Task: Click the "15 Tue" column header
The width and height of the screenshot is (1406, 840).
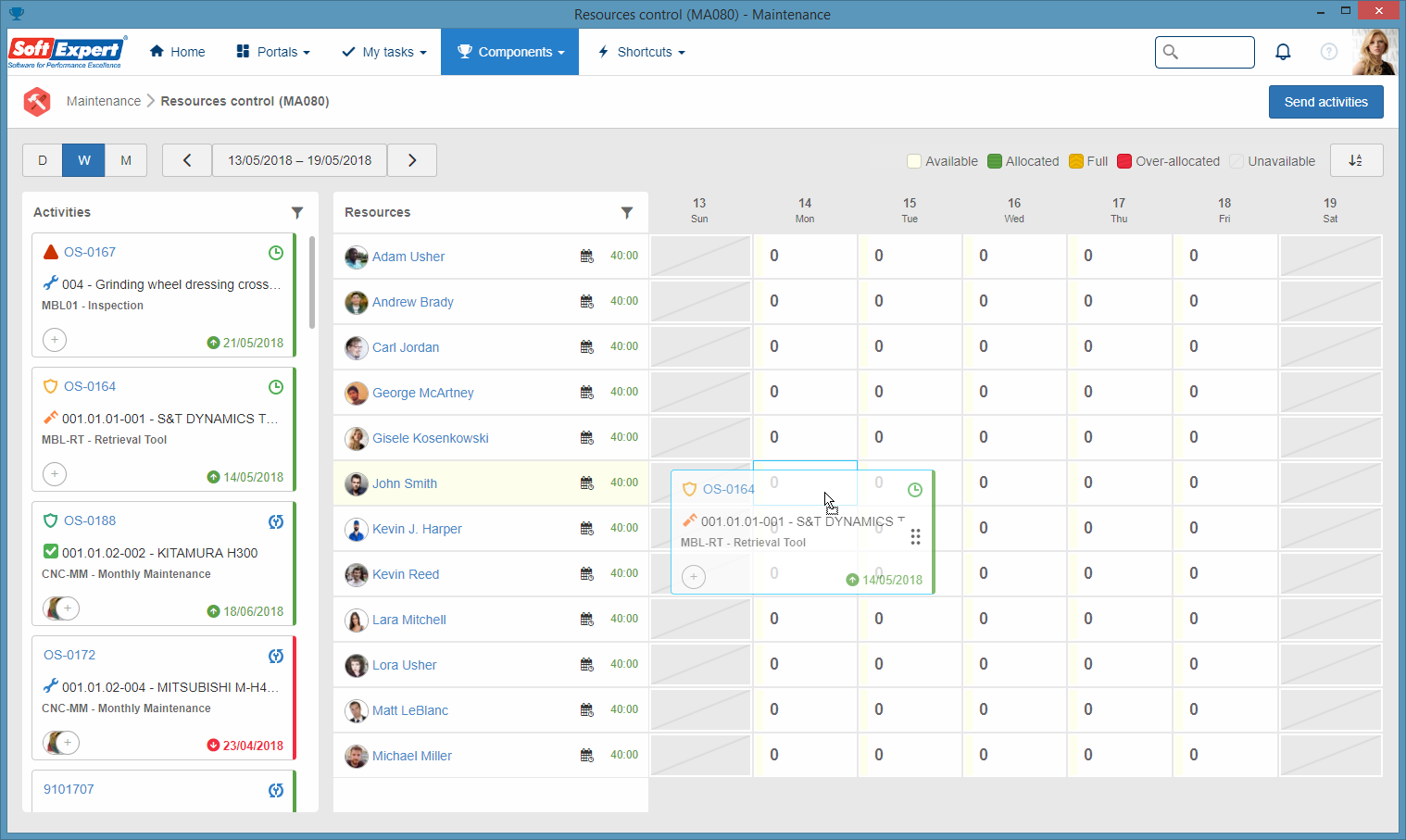Action: pyautogui.click(x=910, y=210)
